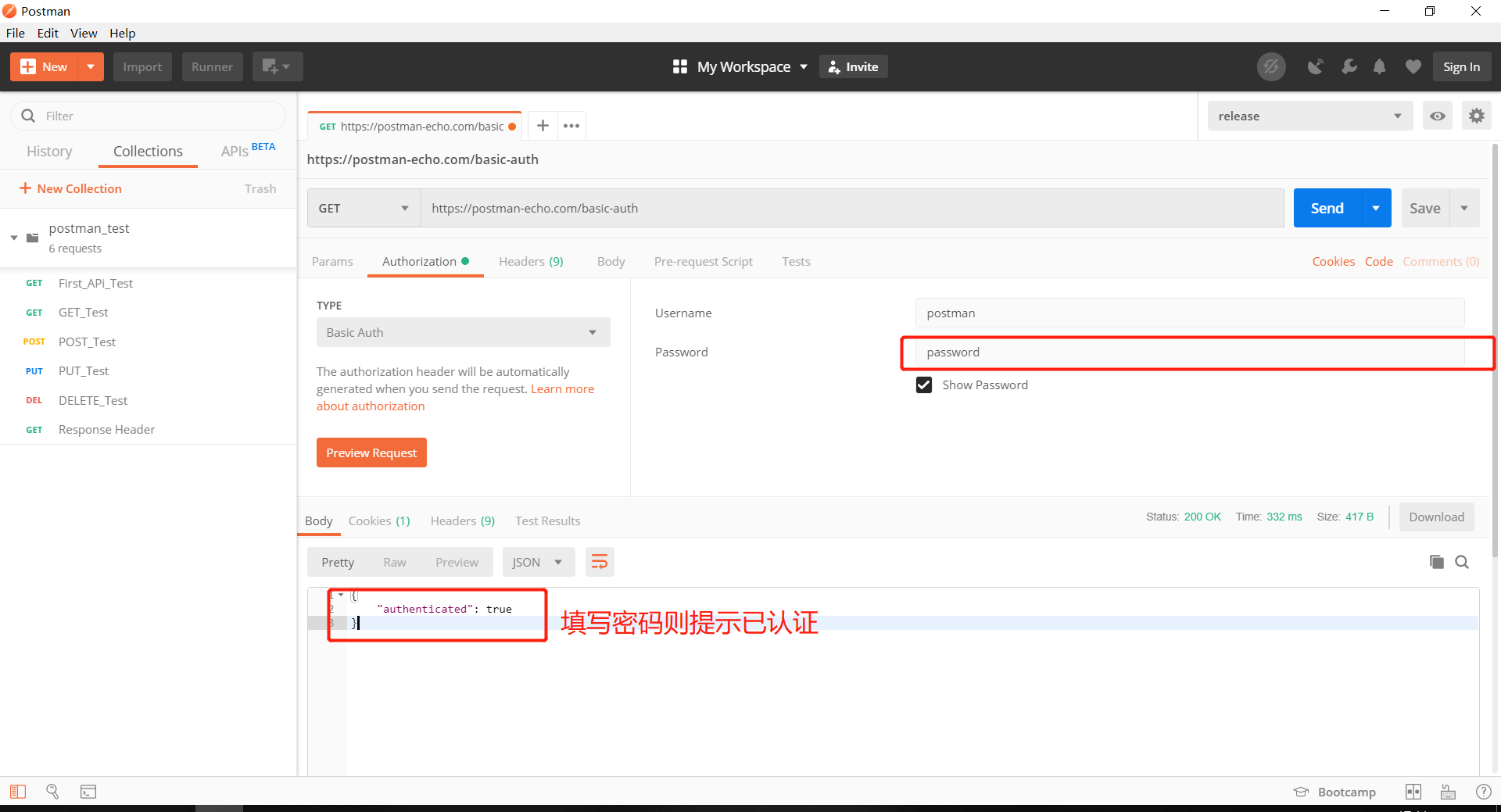The image size is (1501, 812).
Task: Uncheck the Show Password checkbox
Action: tap(924, 385)
